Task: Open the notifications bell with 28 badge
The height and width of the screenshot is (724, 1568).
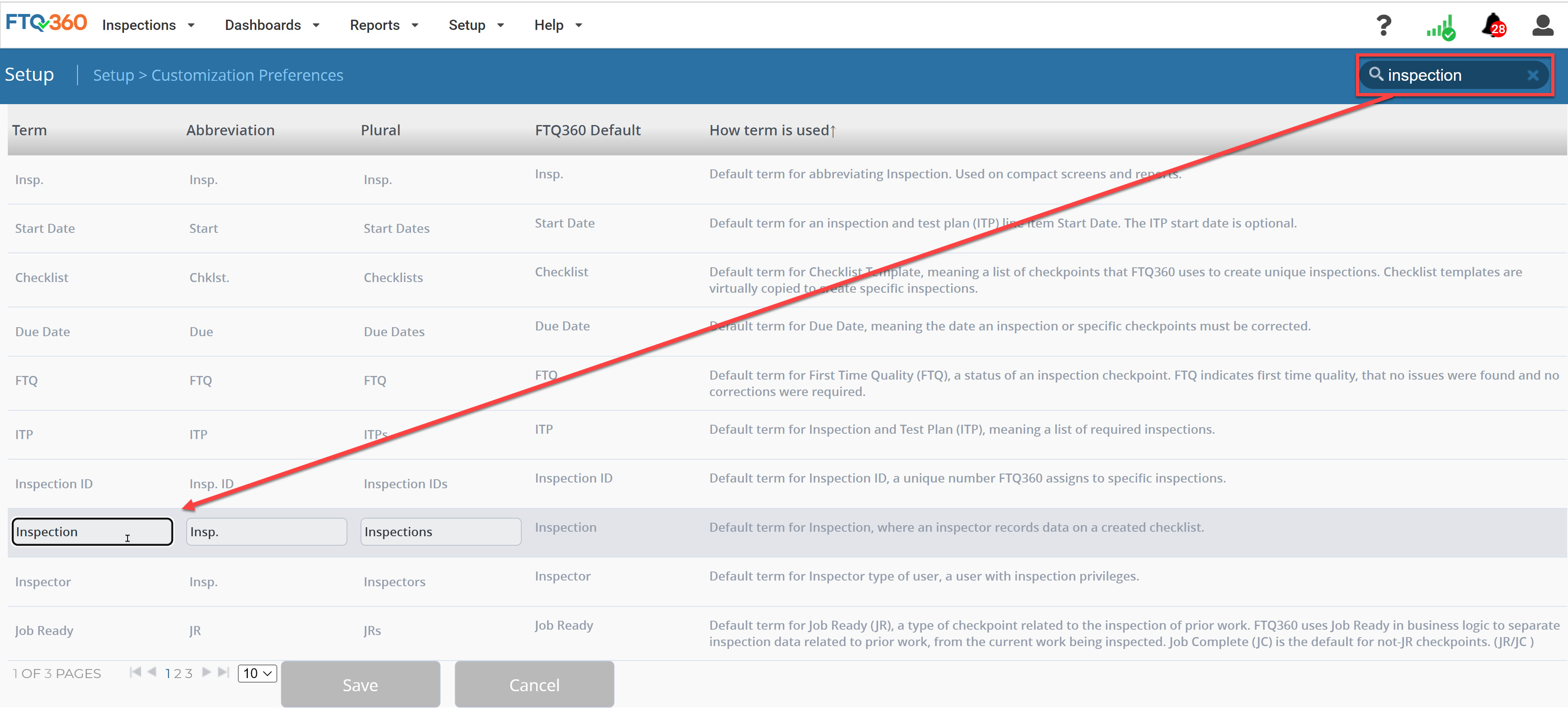Action: pyautogui.click(x=1494, y=26)
